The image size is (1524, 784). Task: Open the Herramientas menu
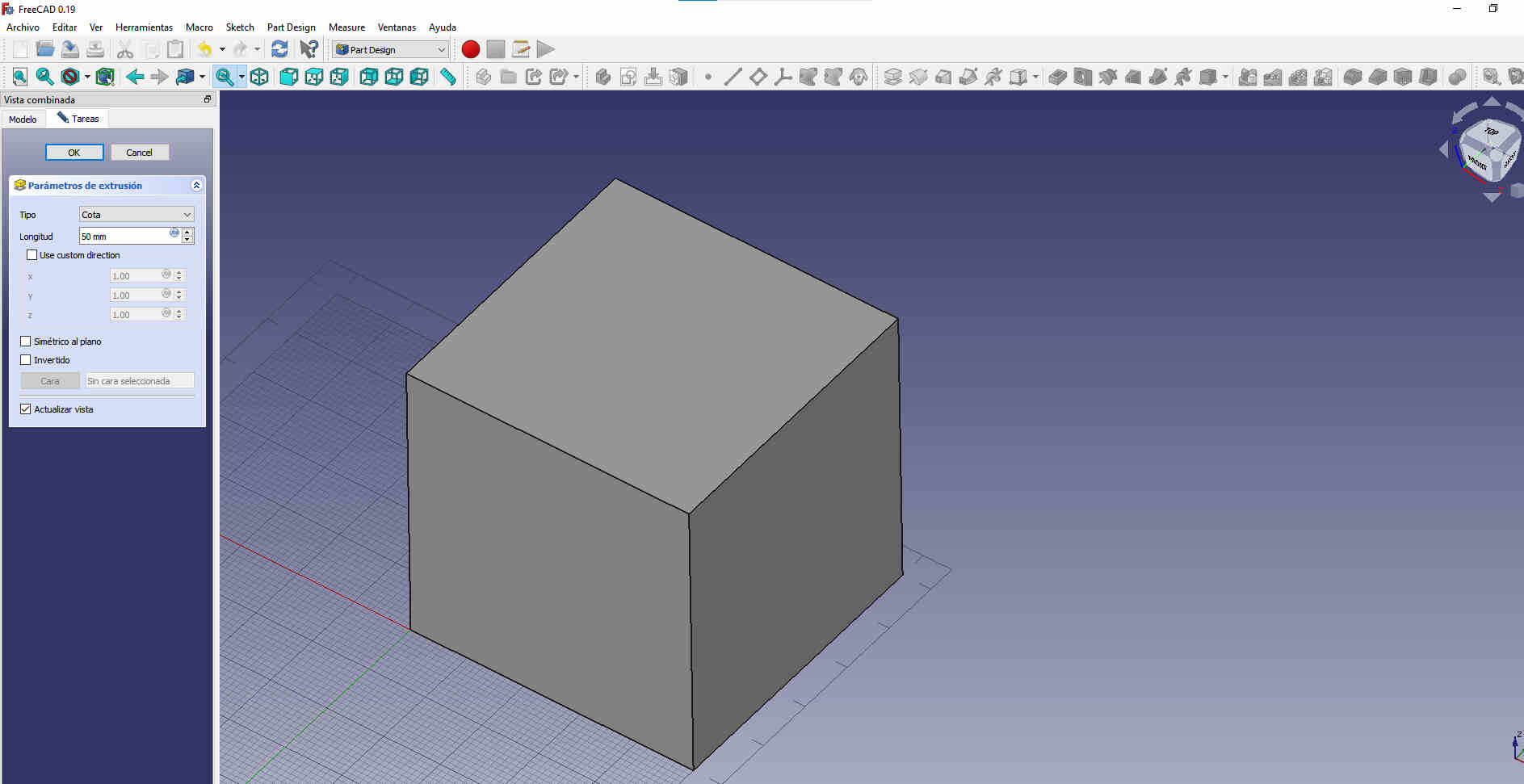[x=144, y=27]
